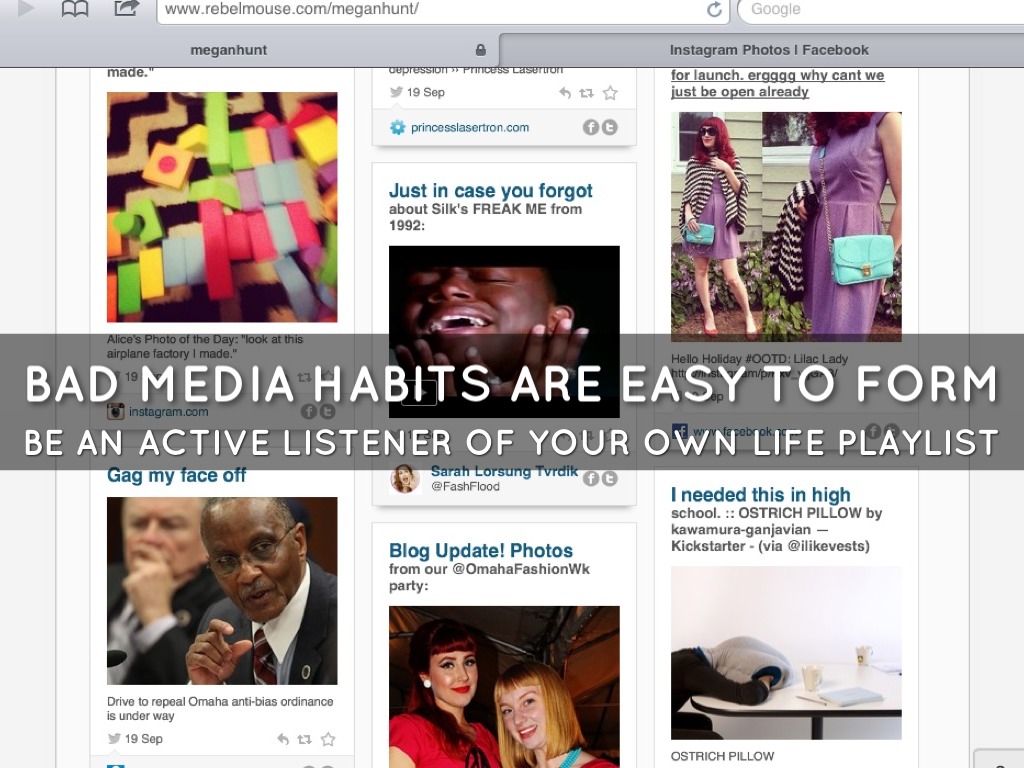Viewport: 1024px width, 768px height.
Task: Open the Safari bookmarks book icon
Action: [x=75, y=9]
